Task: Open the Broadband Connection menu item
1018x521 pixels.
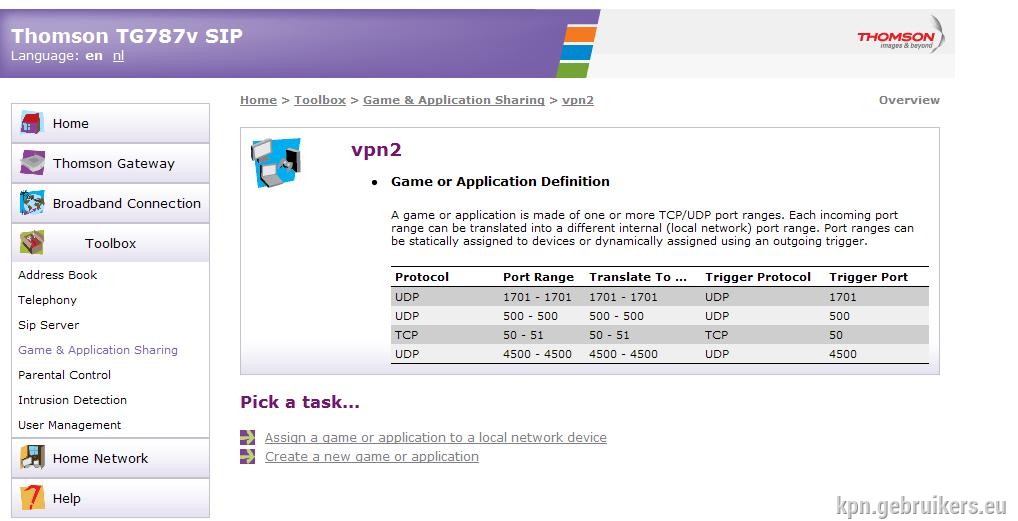Action: [x=110, y=203]
